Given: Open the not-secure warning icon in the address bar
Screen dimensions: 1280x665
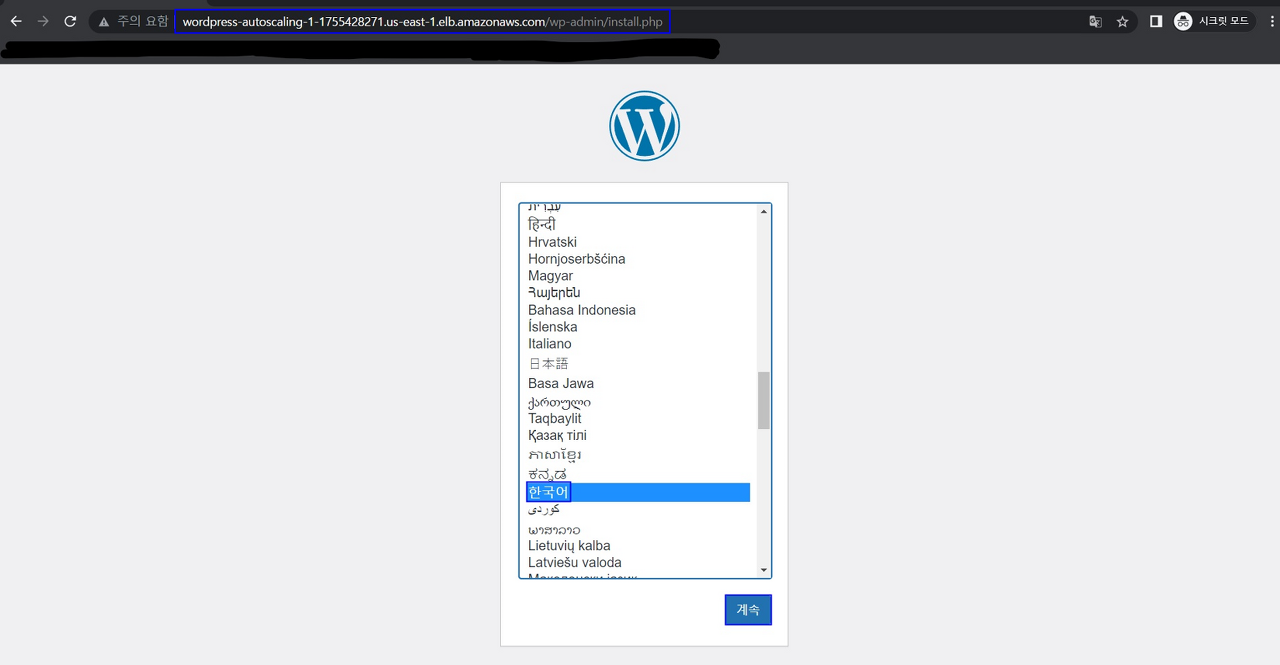Looking at the screenshot, I should [x=104, y=21].
